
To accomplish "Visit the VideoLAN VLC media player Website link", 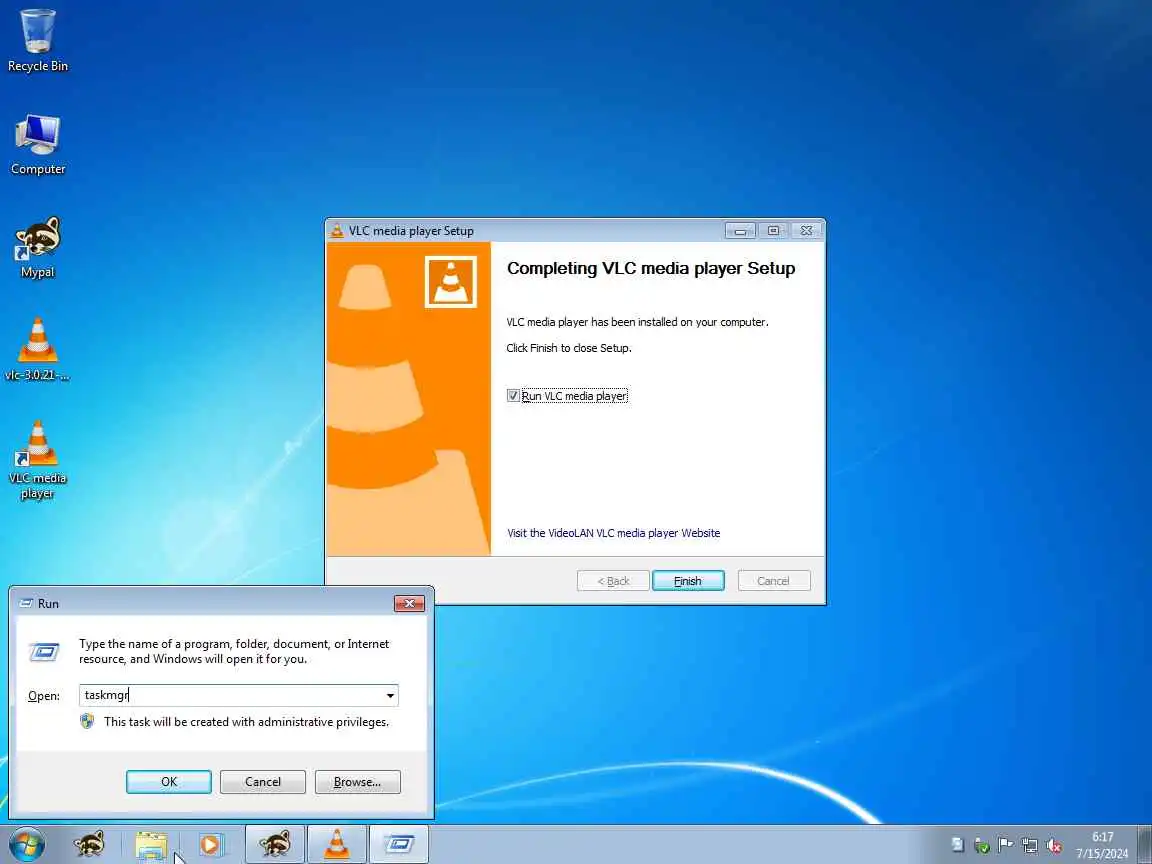I will point(613,533).
